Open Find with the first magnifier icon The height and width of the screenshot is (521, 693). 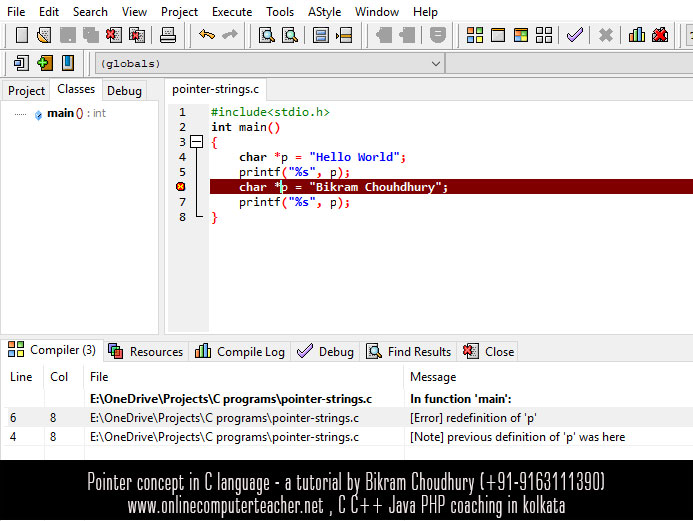click(x=267, y=35)
